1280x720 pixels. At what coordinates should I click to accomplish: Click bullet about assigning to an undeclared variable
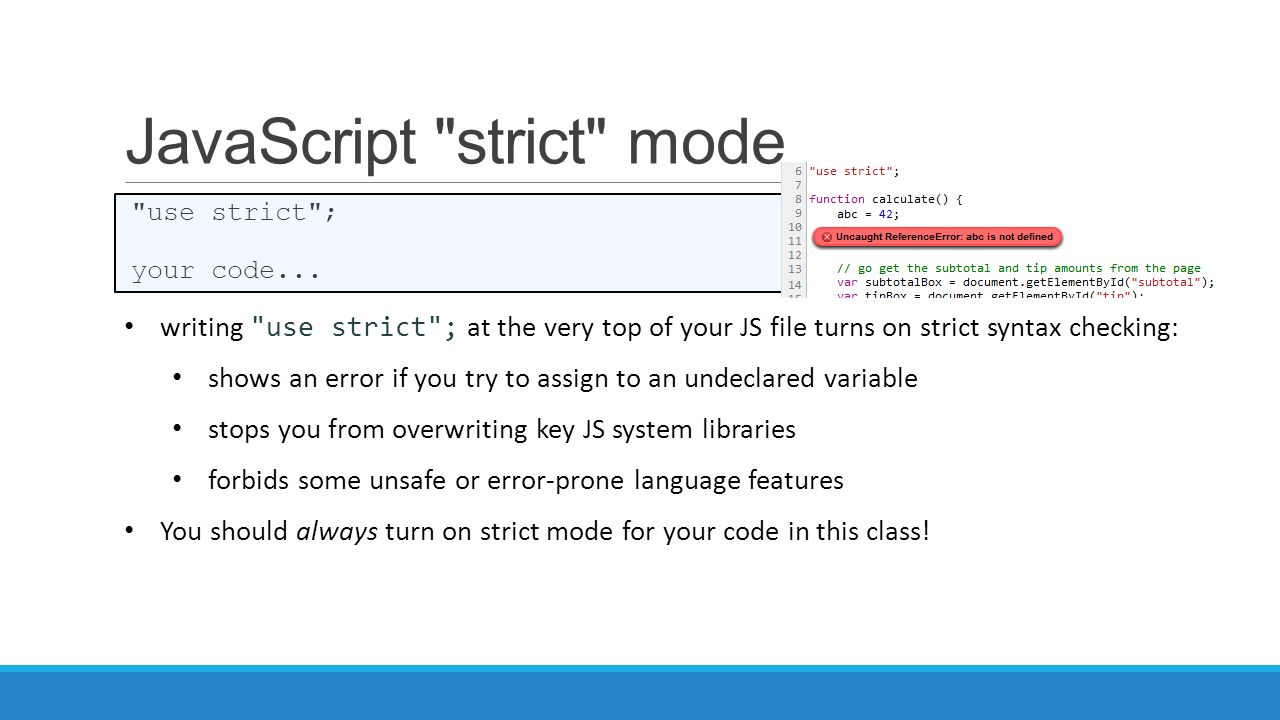click(563, 378)
